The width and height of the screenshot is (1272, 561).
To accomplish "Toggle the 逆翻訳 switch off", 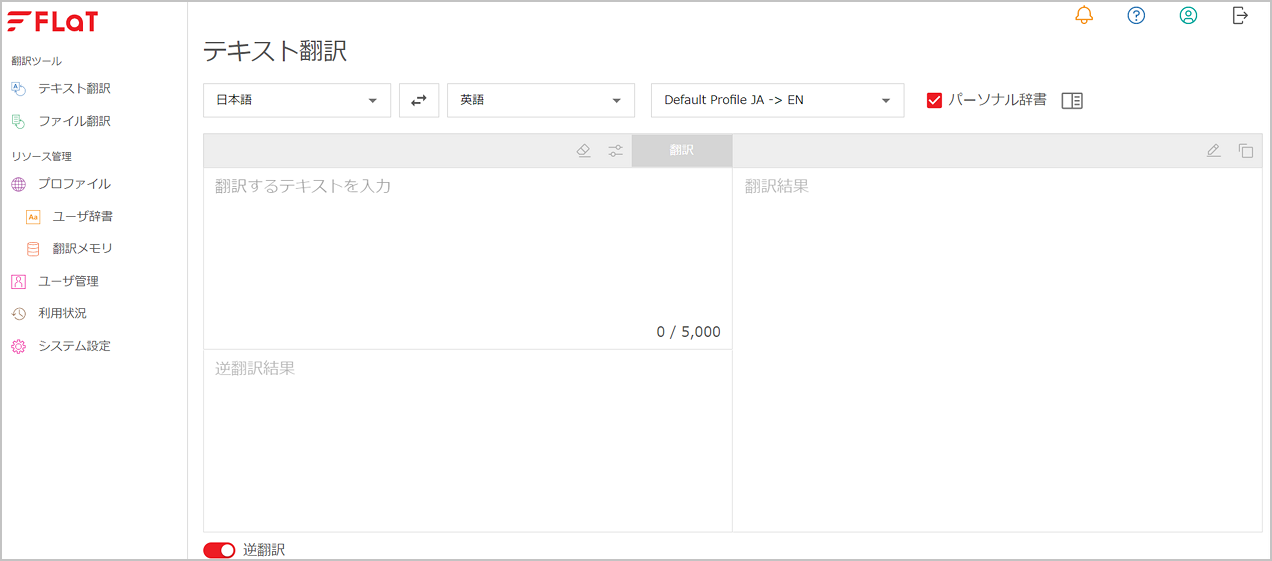I will (x=219, y=550).
